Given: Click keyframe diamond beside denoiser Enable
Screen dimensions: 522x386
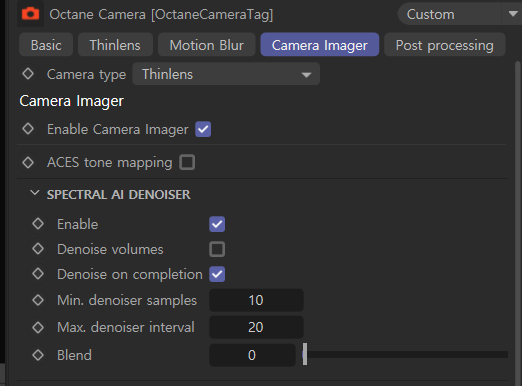Looking at the screenshot, I should 38,224.
